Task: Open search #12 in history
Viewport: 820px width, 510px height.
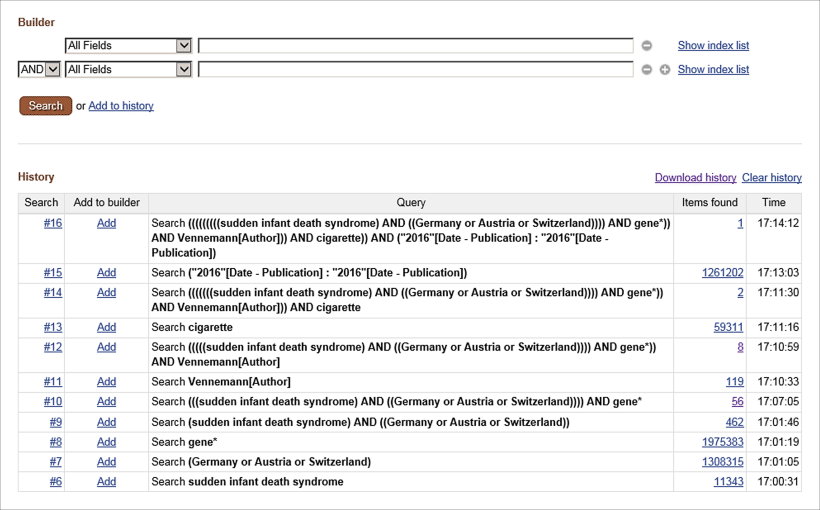Action: 53,347
